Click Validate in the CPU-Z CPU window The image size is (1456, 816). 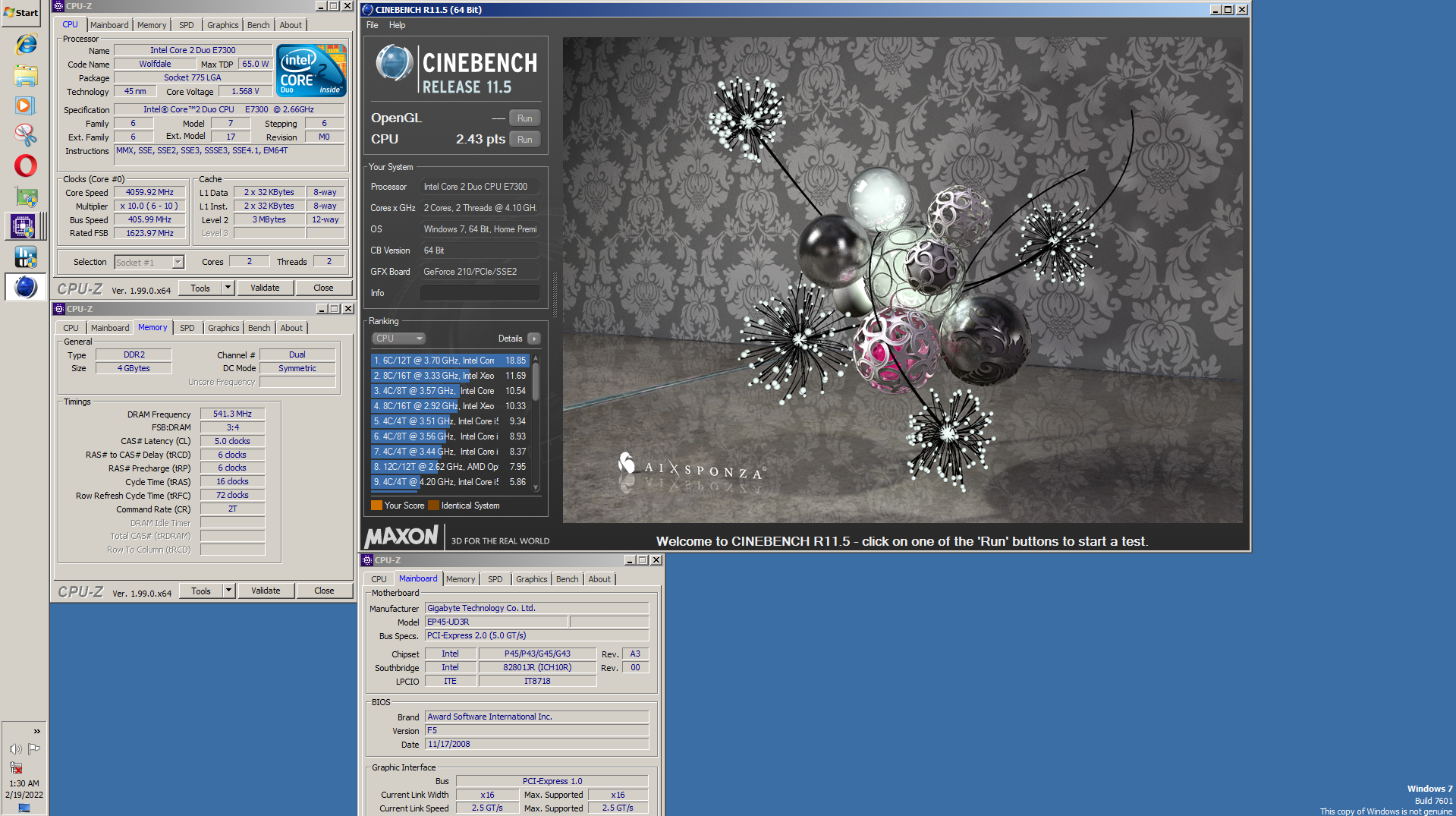click(x=265, y=288)
